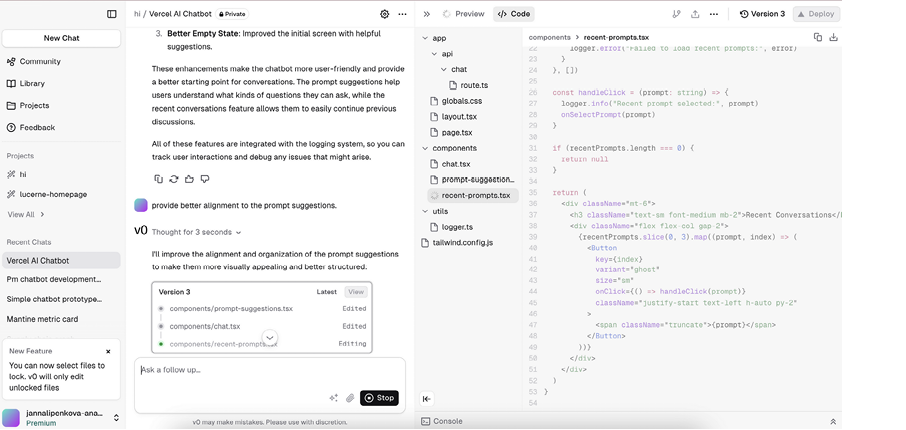Viewport: 906px width, 430px height.
Task: Open Simple chatbot prototype chat
Action: (x=54, y=299)
